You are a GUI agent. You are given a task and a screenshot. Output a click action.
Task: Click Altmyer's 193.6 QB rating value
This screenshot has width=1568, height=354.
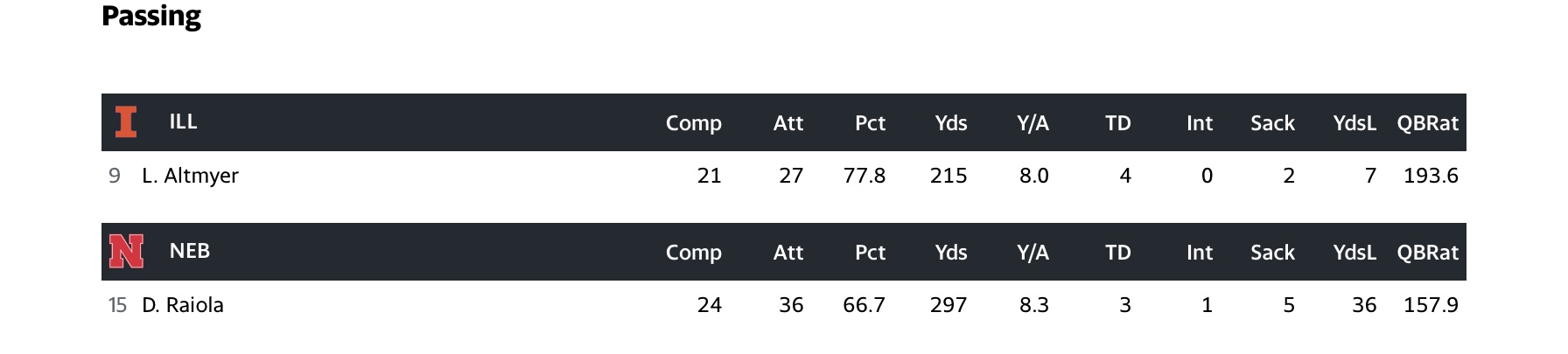(1431, 176)
